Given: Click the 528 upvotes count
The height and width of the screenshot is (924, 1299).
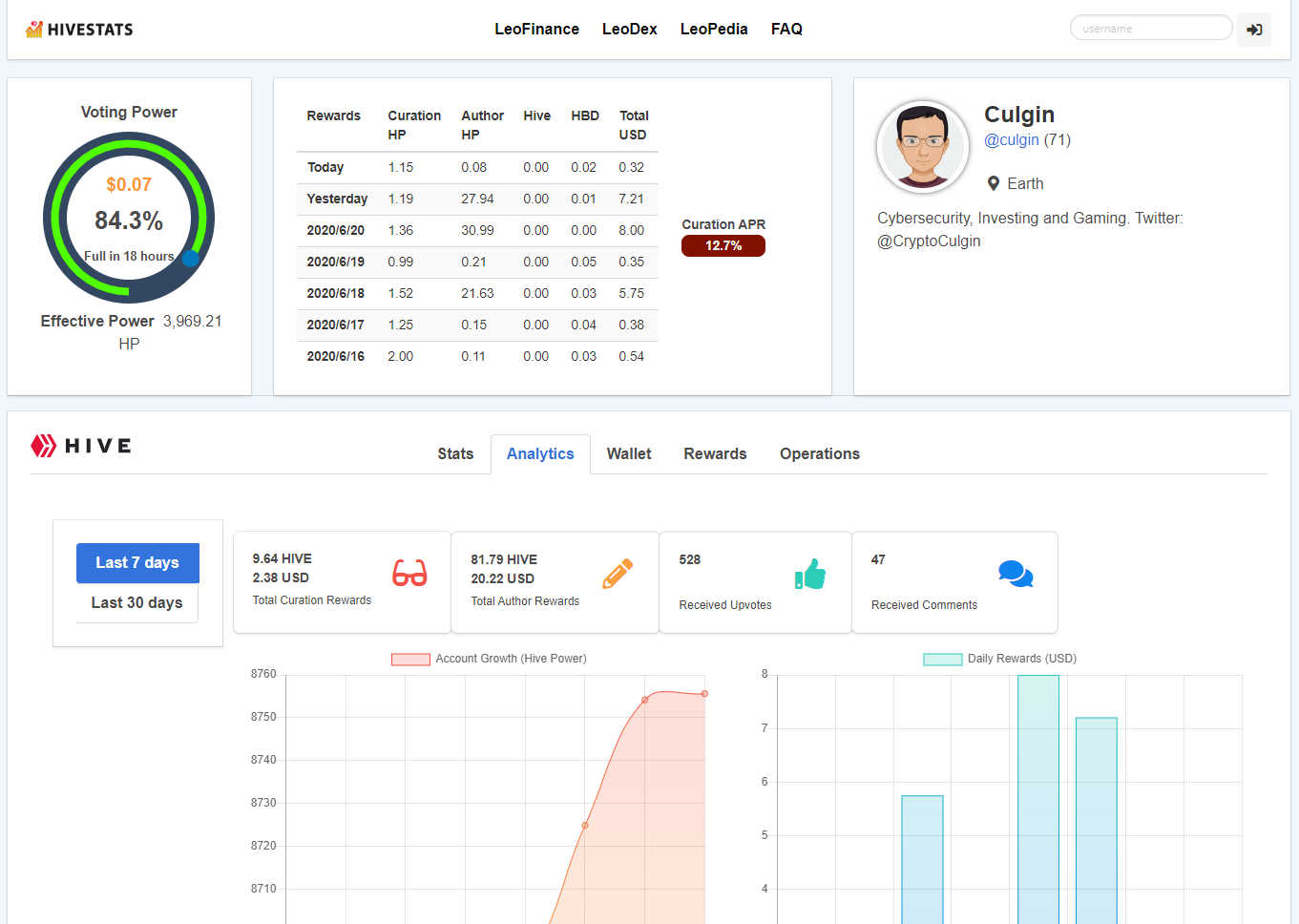Looking at the screenshot, I should click(x=690, y=559).
